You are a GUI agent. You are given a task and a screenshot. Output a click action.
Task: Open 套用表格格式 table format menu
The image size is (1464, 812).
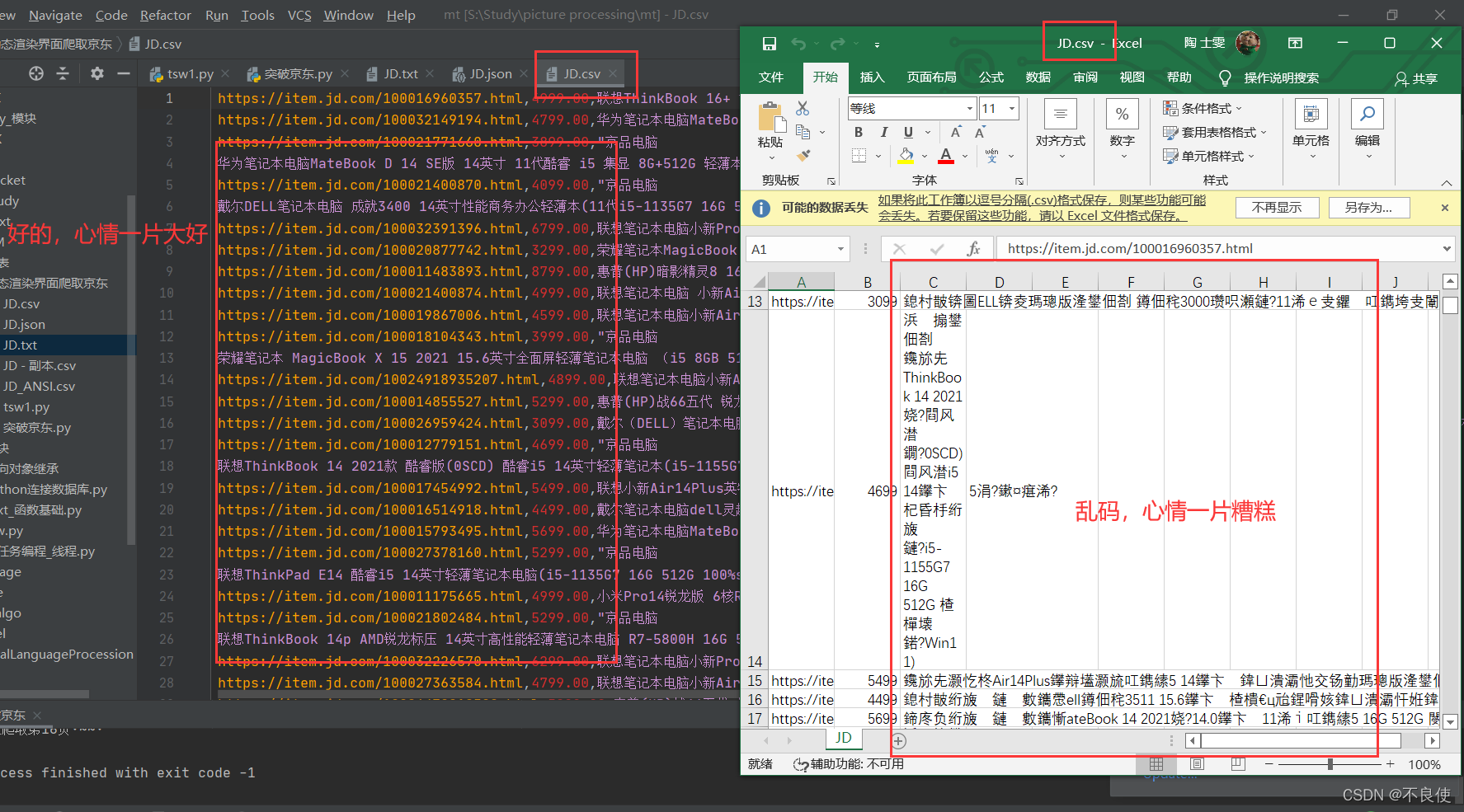(1214, 132)
